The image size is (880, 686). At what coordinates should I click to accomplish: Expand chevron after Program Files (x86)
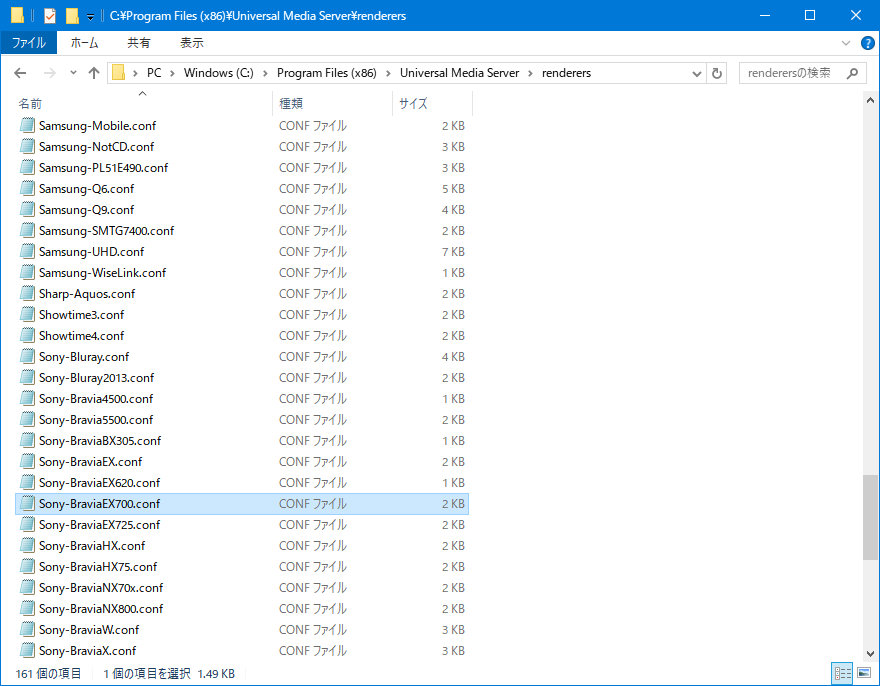coord(388,74)
